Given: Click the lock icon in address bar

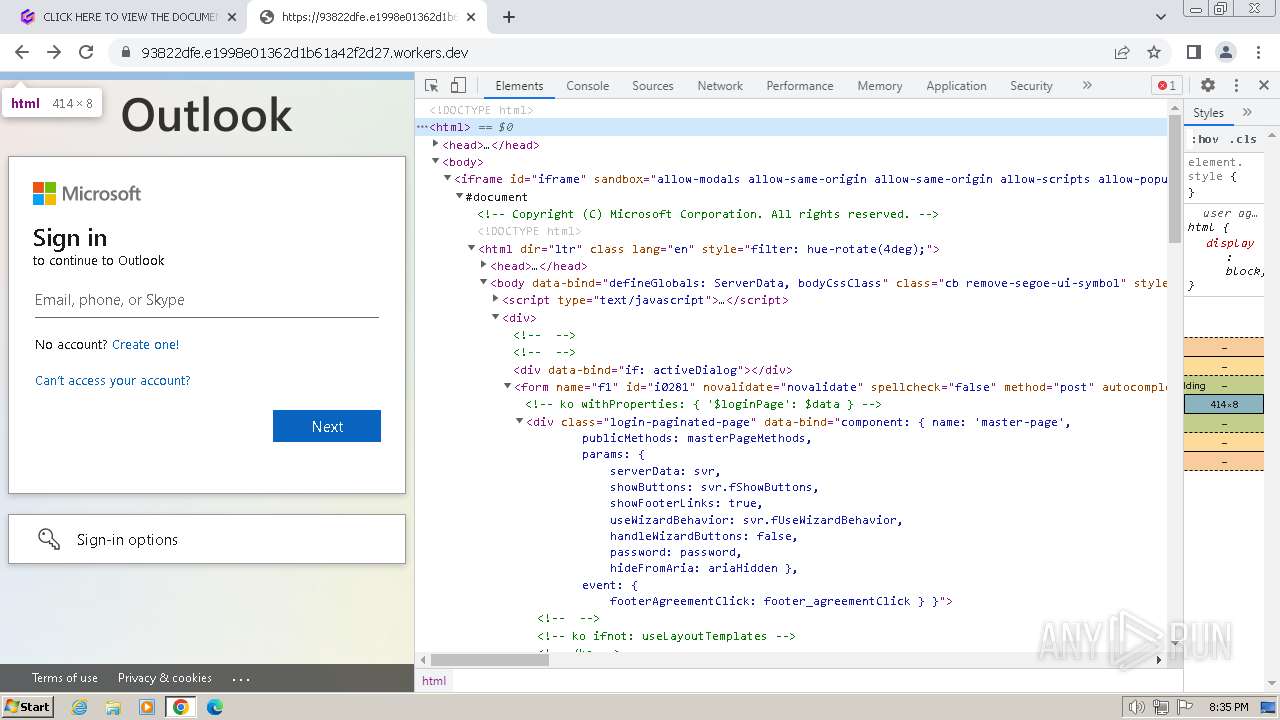Looking at the screenshot, I should click(x=125, y=52).
